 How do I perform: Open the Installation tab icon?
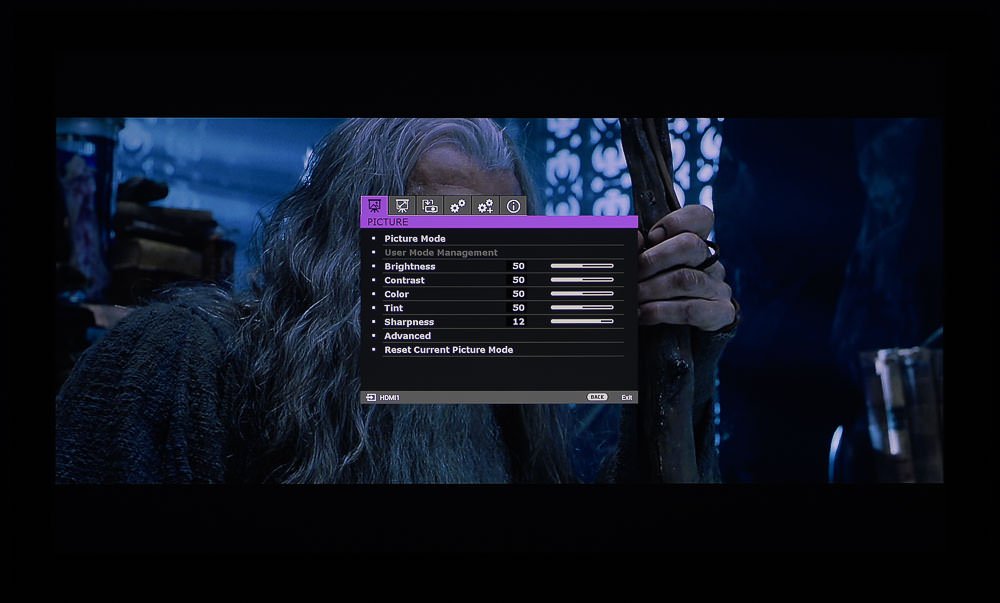coord(430,206)
